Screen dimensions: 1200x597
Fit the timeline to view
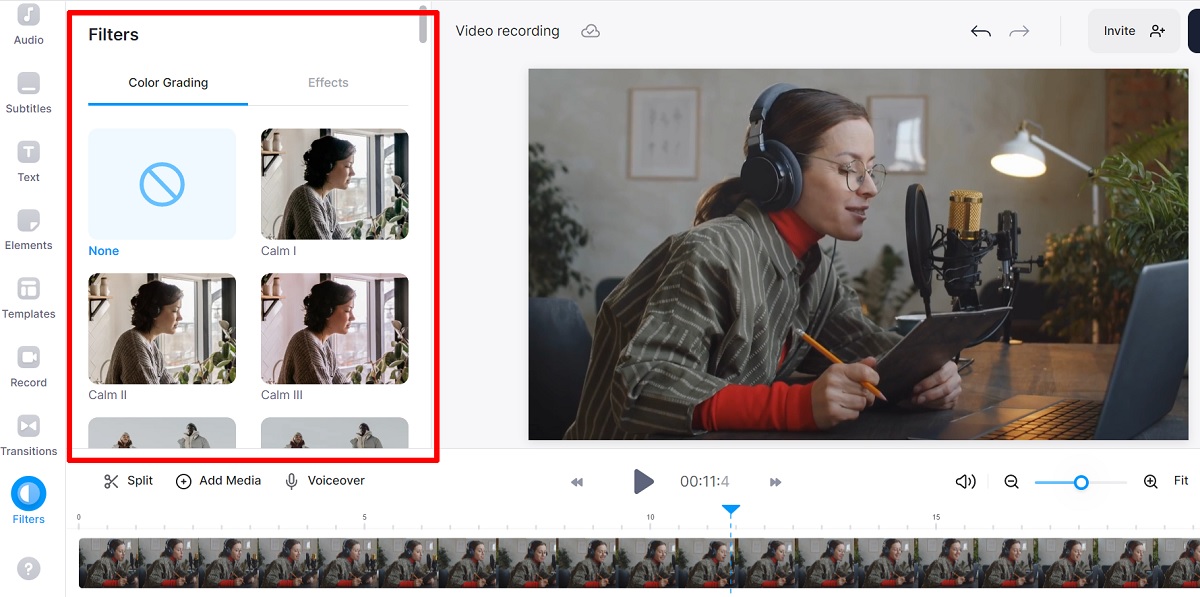[x=1181, y=481]
